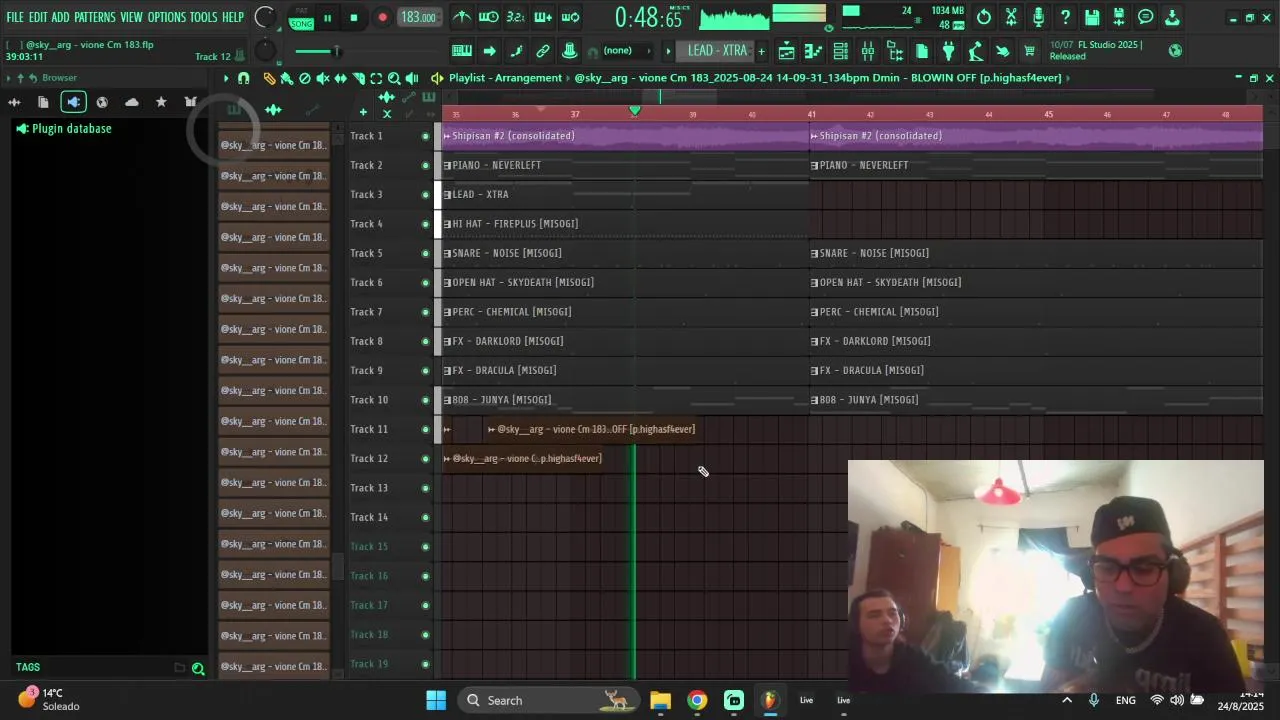Mute Track 12 green toggle
This screenshot has height=720, width=1280.
coord(425,459)
